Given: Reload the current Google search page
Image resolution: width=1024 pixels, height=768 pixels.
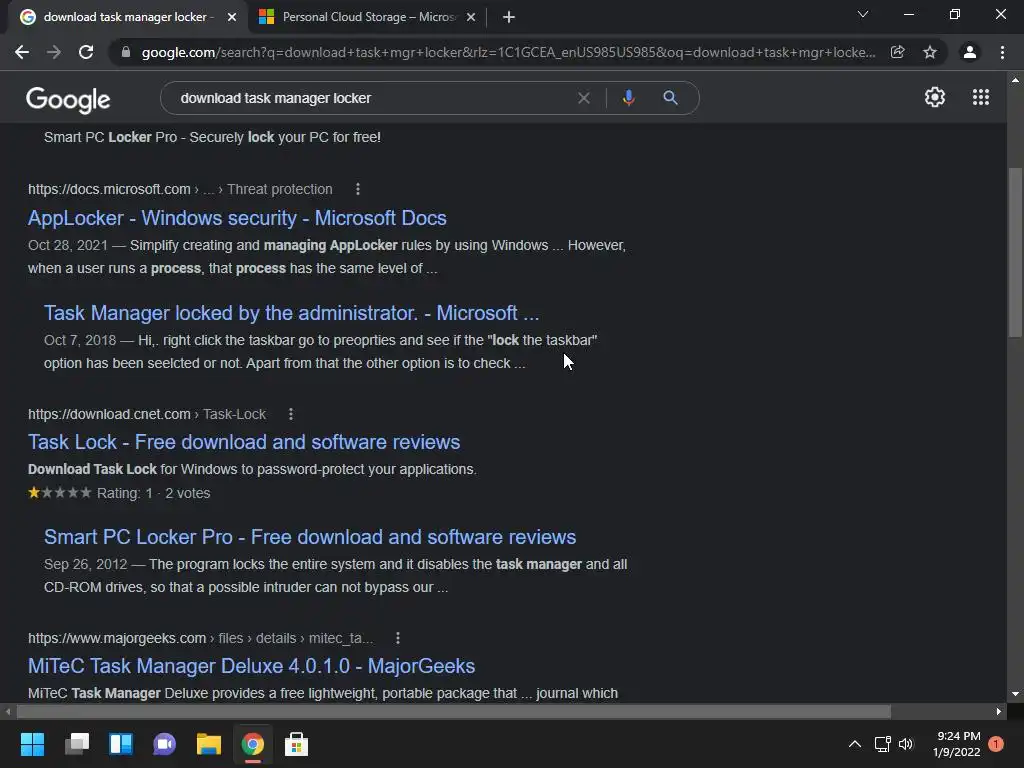Looking at the screenshot, I should click(x=86, y=52).
